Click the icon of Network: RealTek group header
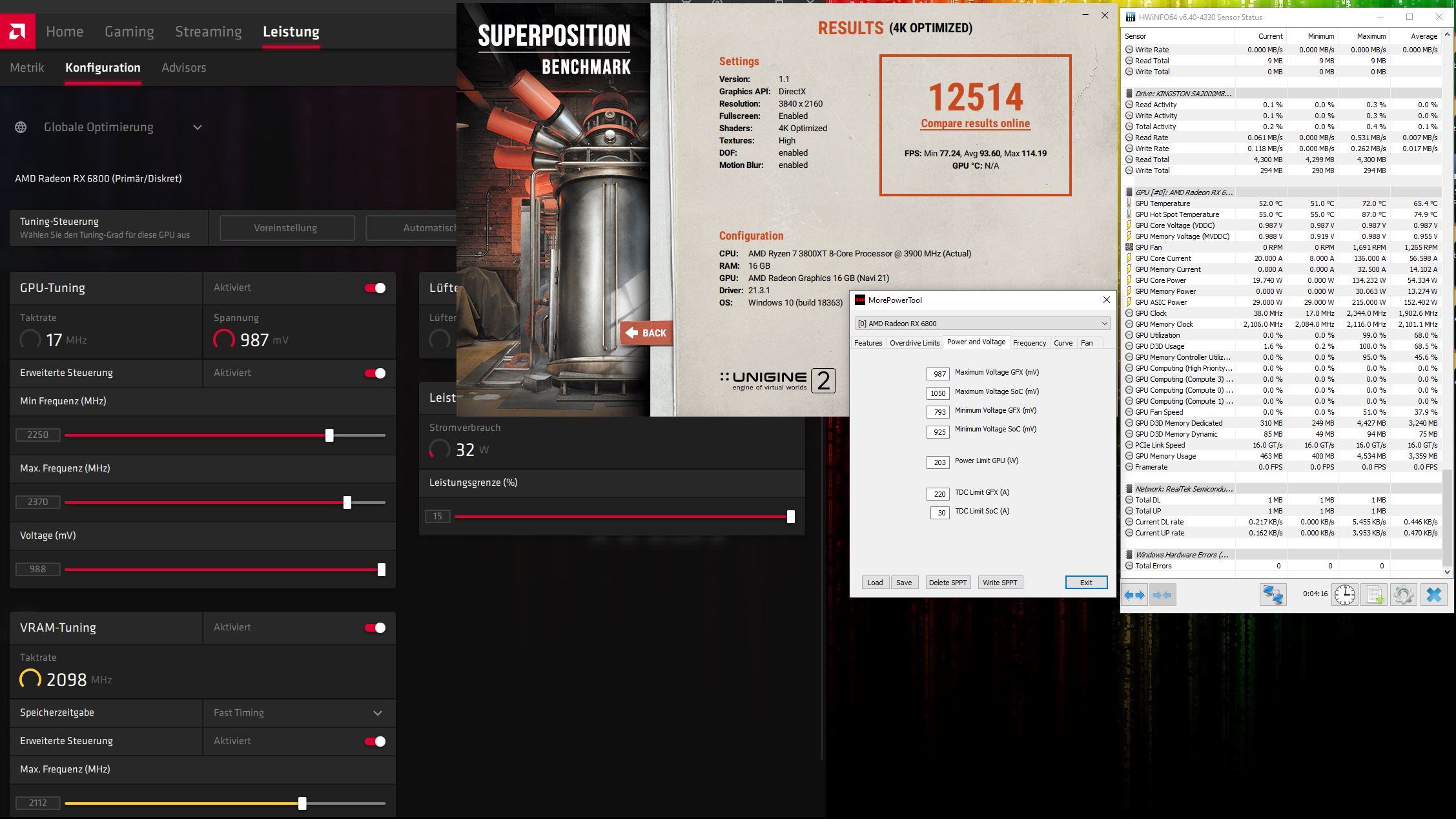The image size is (1456, 819). click(x=1129, y=489)
